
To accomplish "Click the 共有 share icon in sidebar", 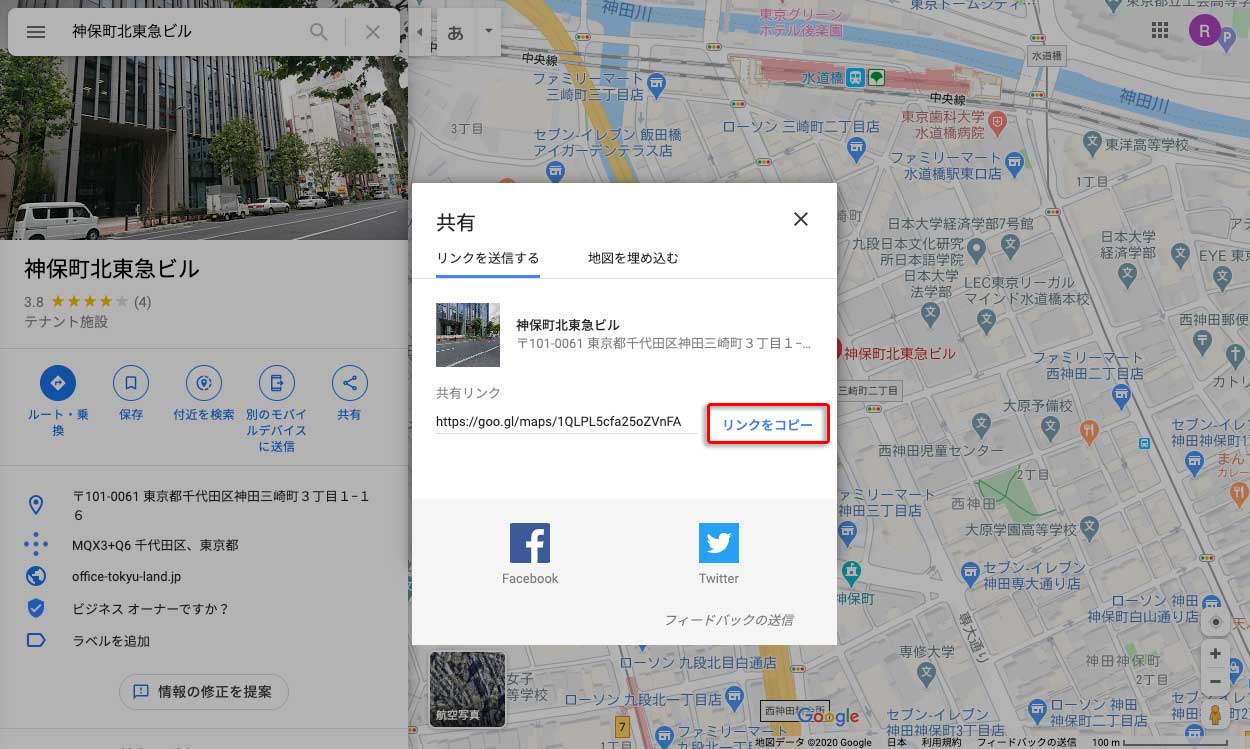I will click(x=349, y=383).
